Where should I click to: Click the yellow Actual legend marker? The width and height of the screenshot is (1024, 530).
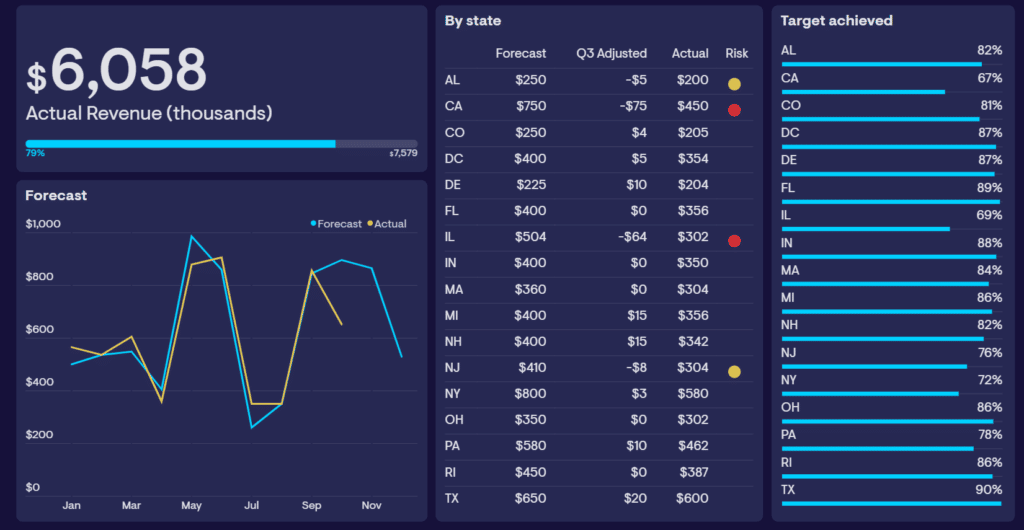click(x=370, y=224)
